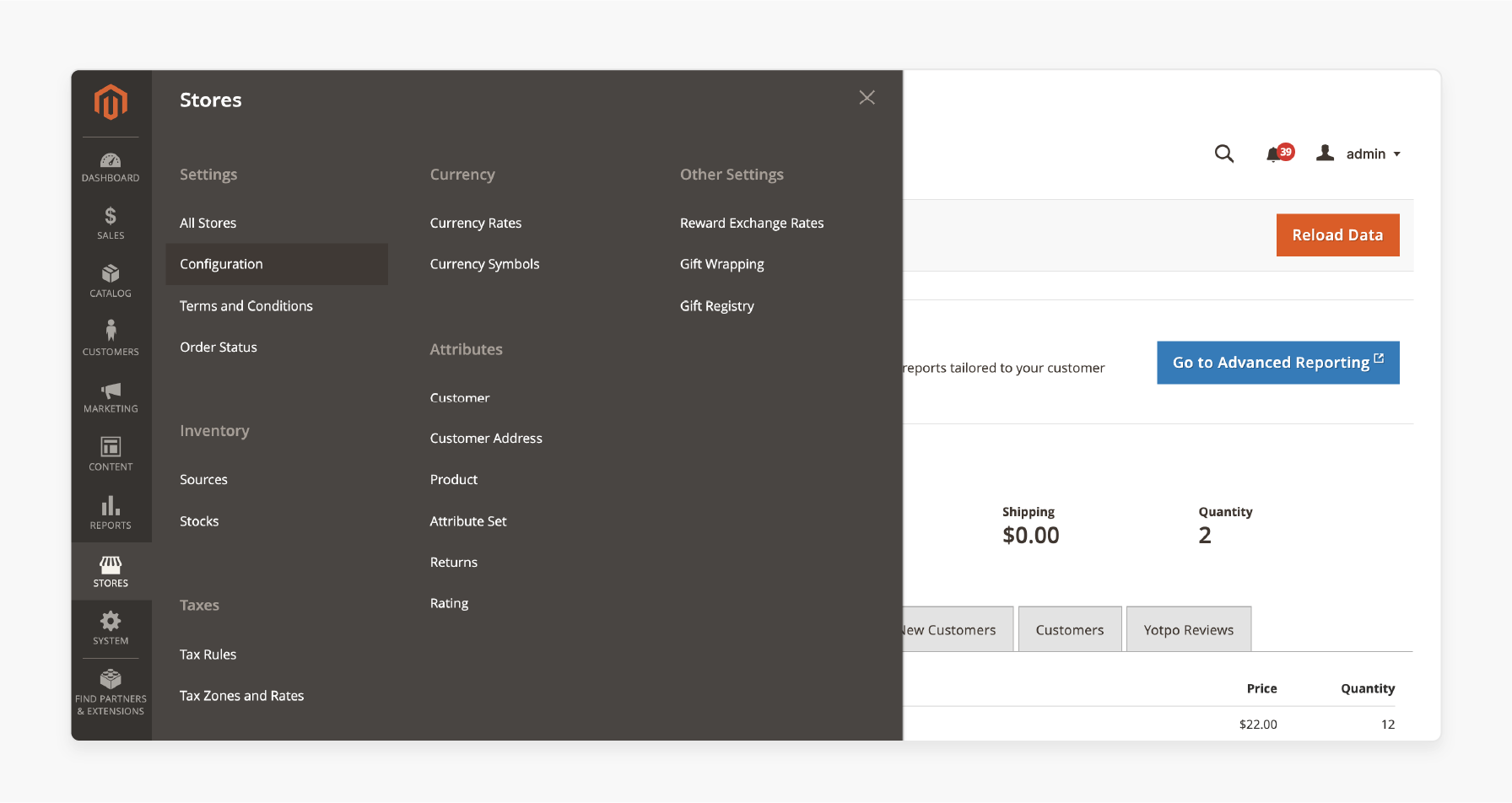Open Reward Exchange Rates item
This screenshot has width=1512, height=803.
pos(752,223)
